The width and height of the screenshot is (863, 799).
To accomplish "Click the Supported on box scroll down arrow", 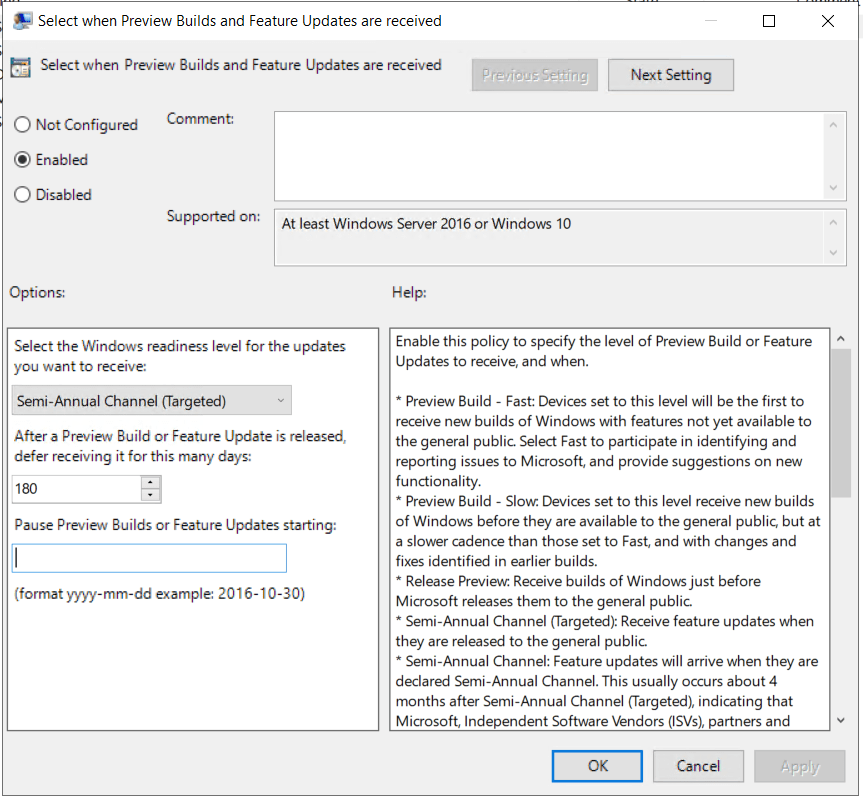I will point(834,253).
